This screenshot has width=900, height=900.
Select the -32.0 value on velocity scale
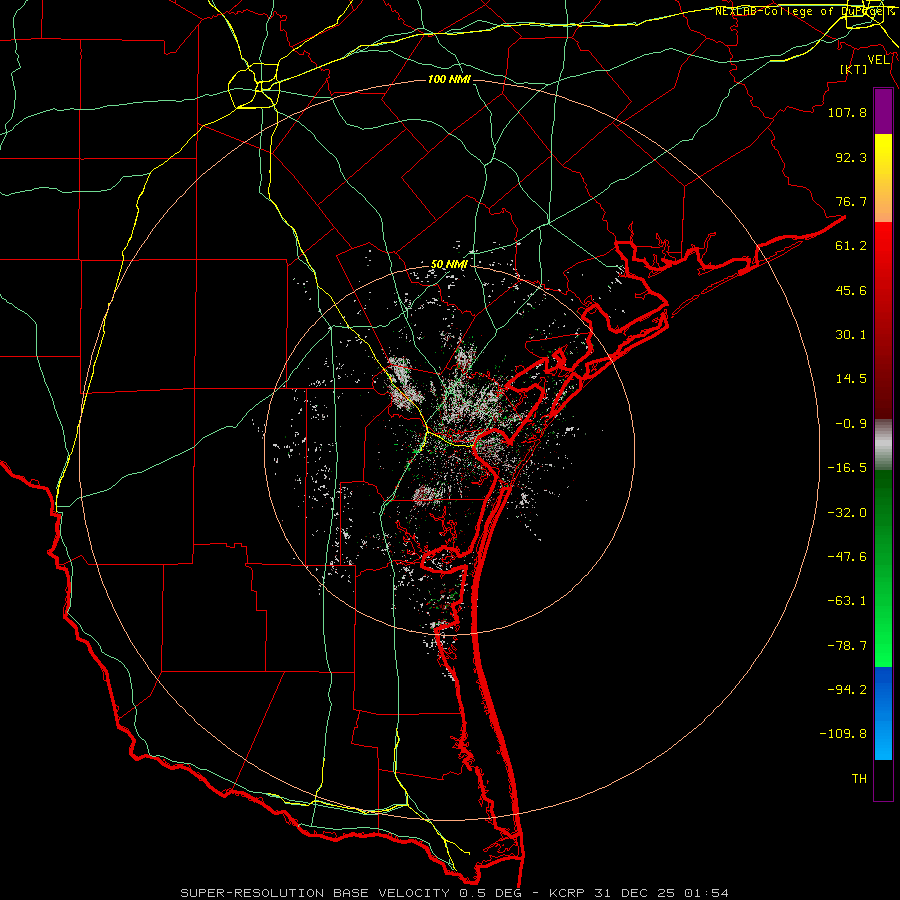[x=847, y=513]
